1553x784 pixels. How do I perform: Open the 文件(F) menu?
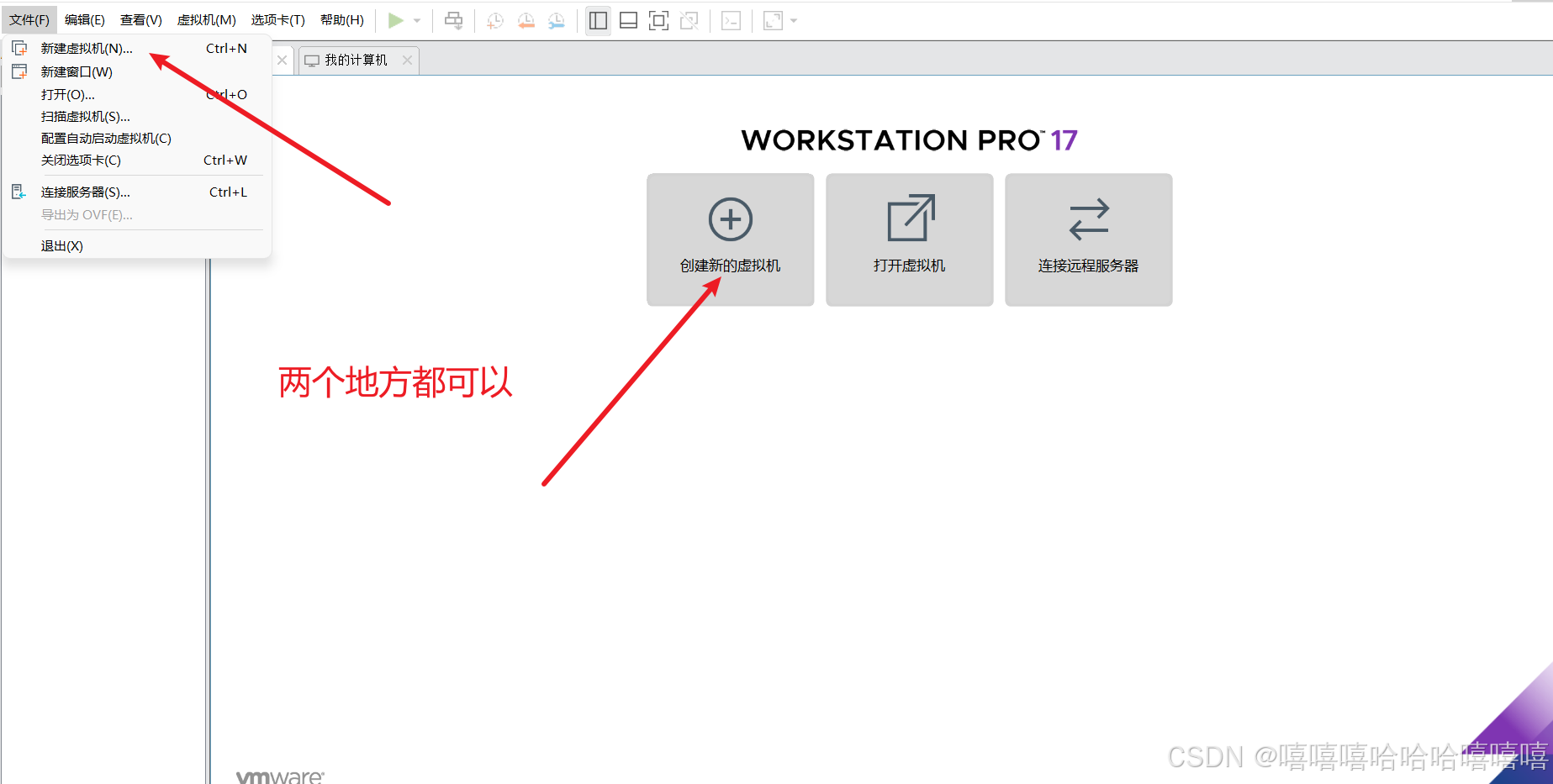coord(29,20)
